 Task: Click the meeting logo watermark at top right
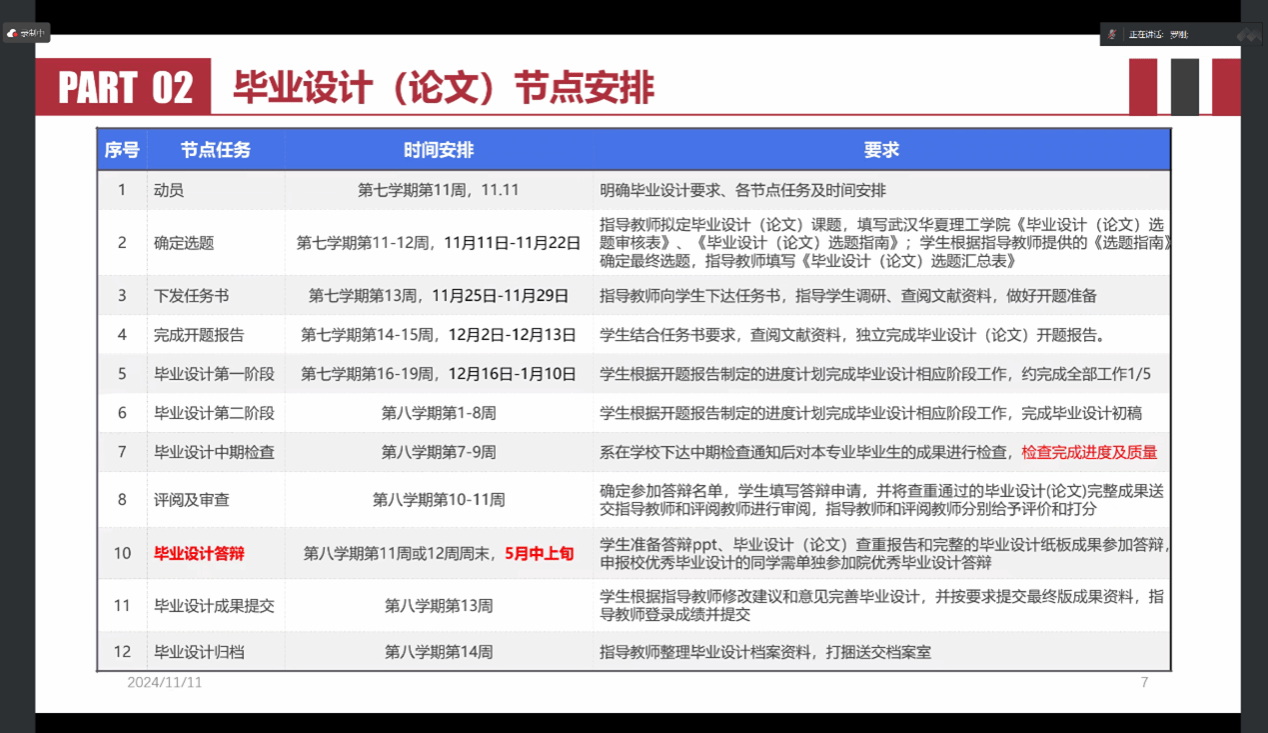pyautogui.click(x=1247, y=34)
